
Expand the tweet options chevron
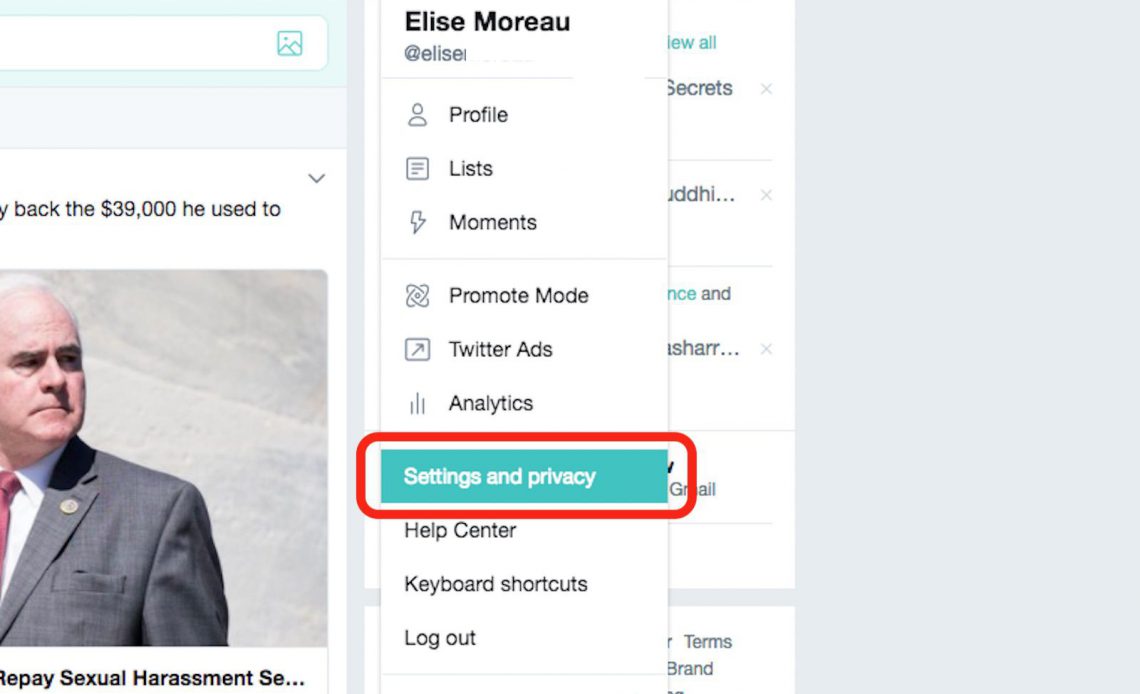click(x=316, y=179)
